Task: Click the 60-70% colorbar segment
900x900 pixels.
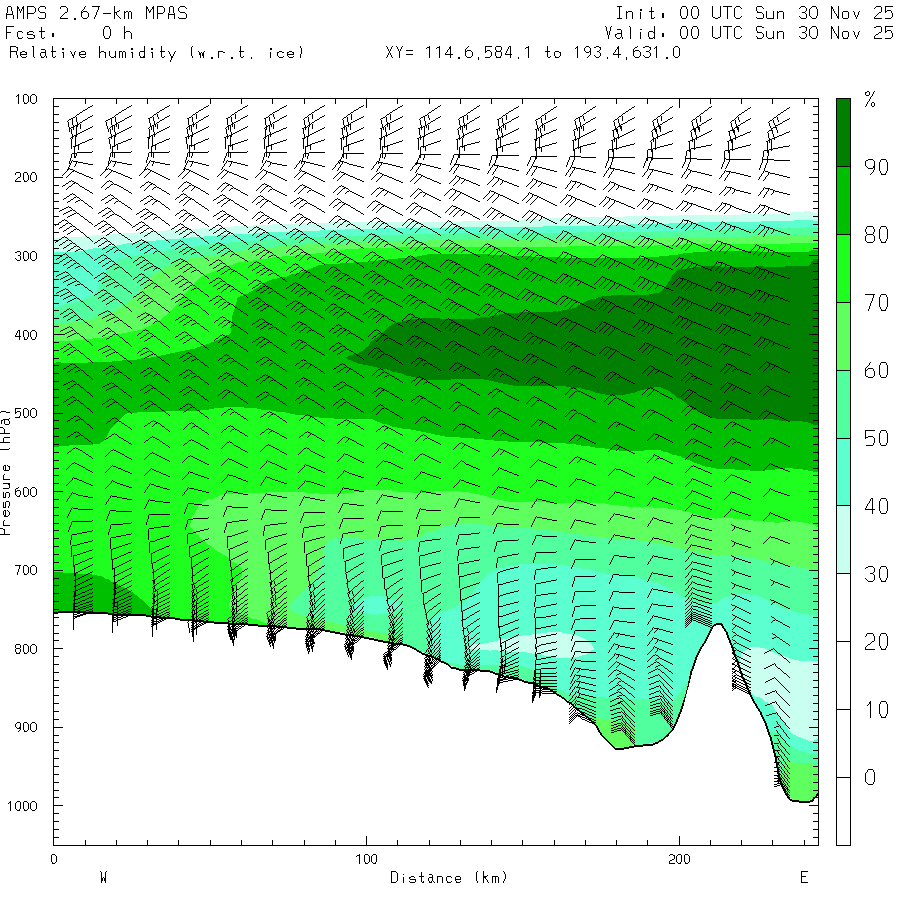Action: [843, 336]
